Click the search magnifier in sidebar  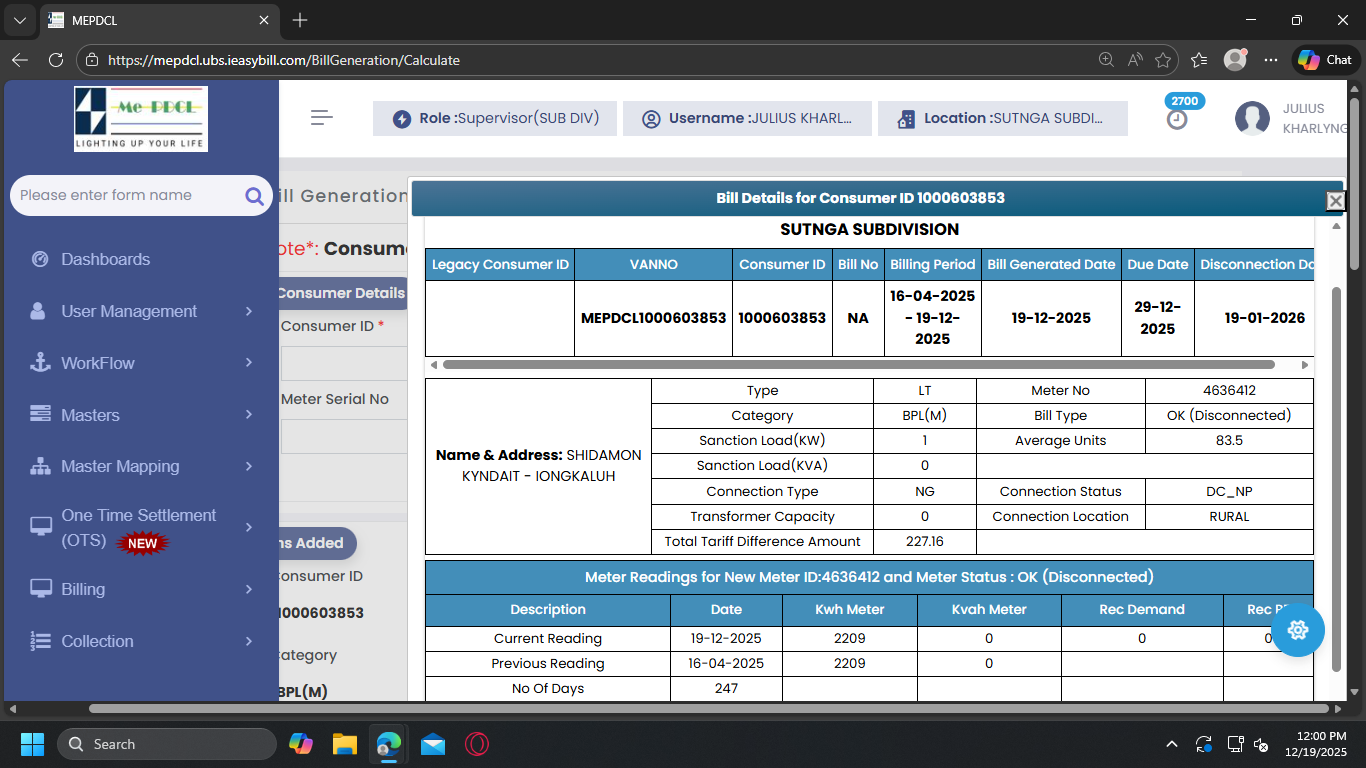click(x=254, y=196)
